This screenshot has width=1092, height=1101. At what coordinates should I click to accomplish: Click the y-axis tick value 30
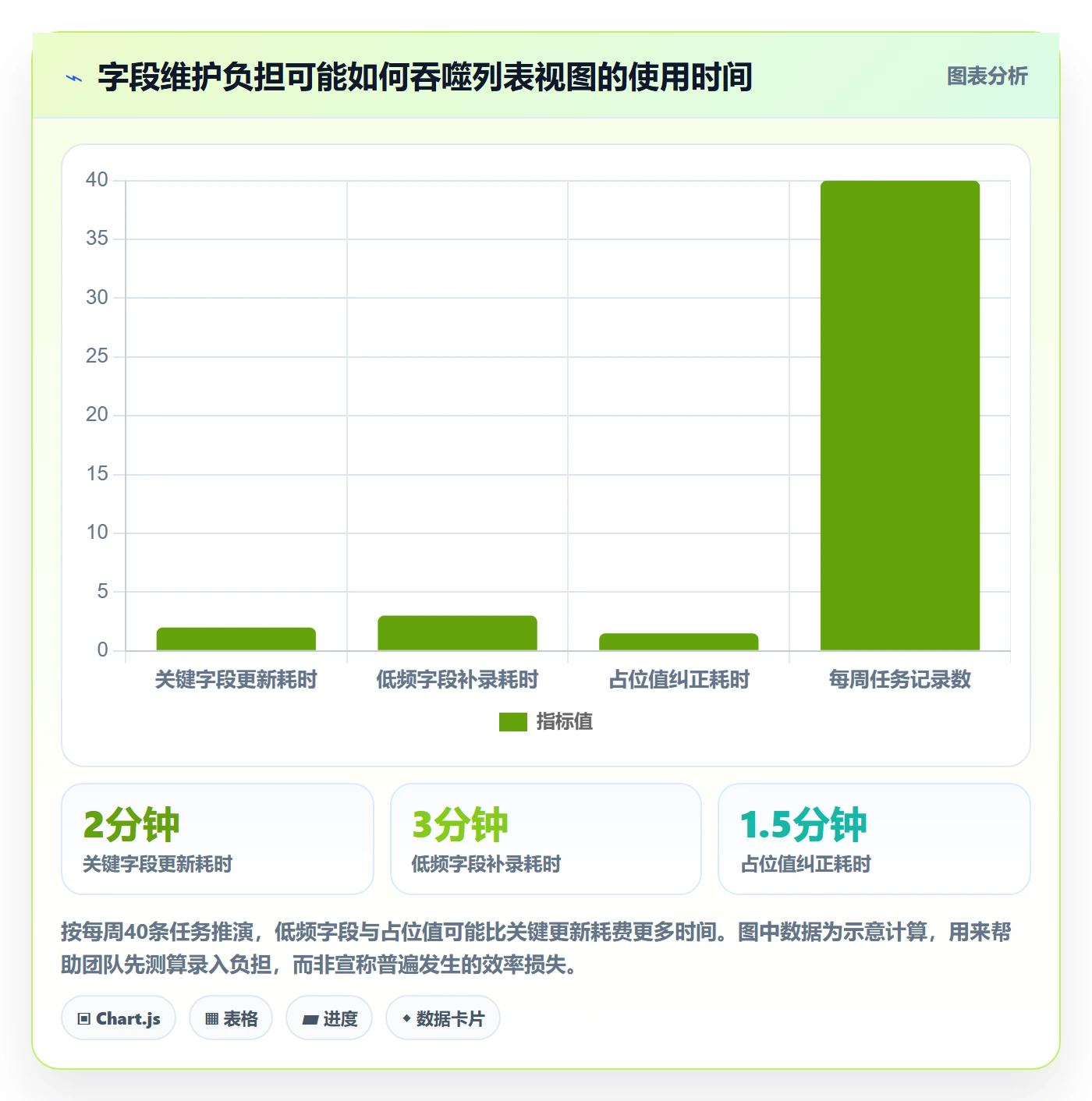97,297
